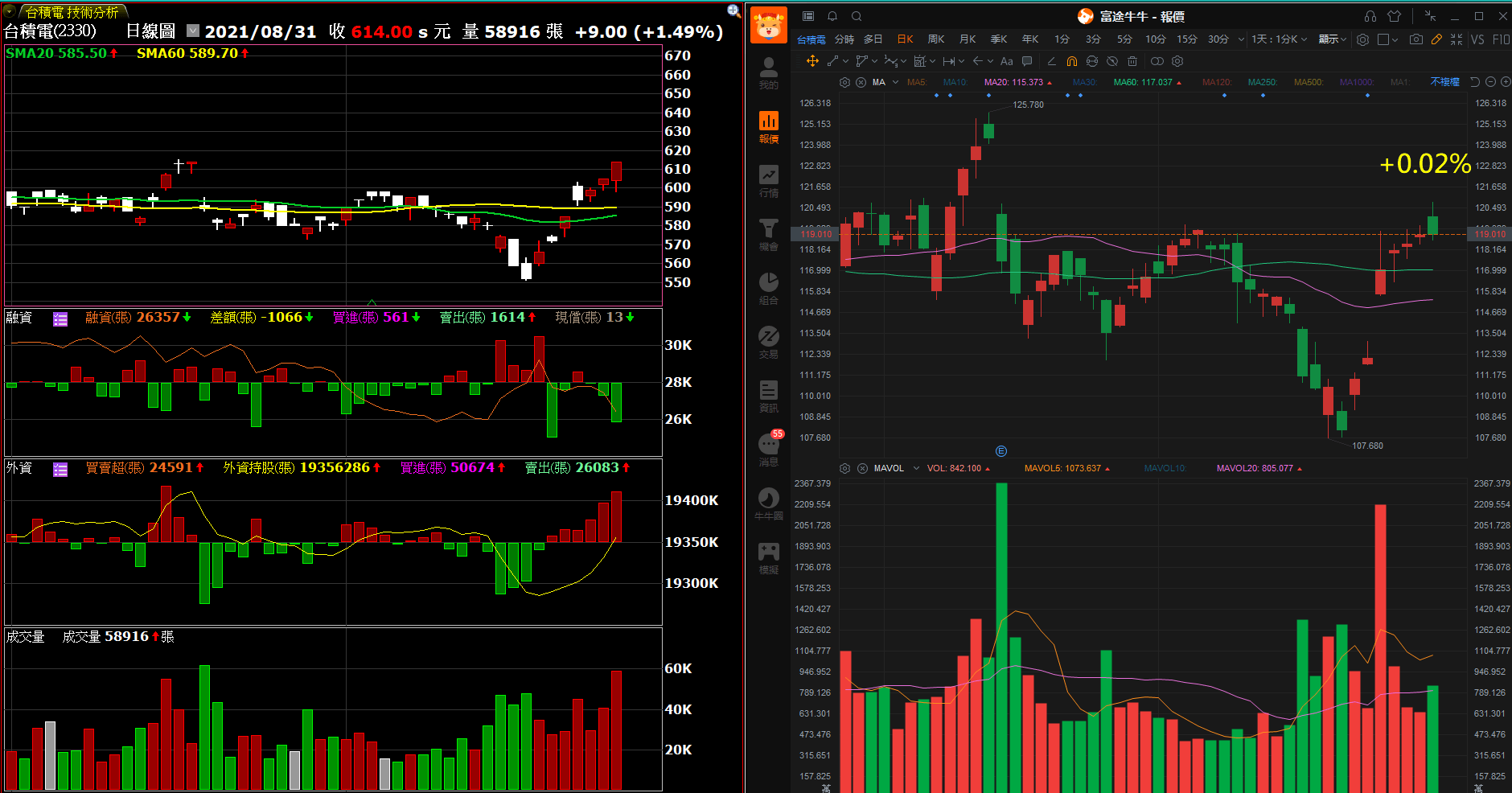Image resolution: width=1512 pixels, height=793 pixels.
Task: Open the skin theme shirt icon
Action: point(1395,16)
